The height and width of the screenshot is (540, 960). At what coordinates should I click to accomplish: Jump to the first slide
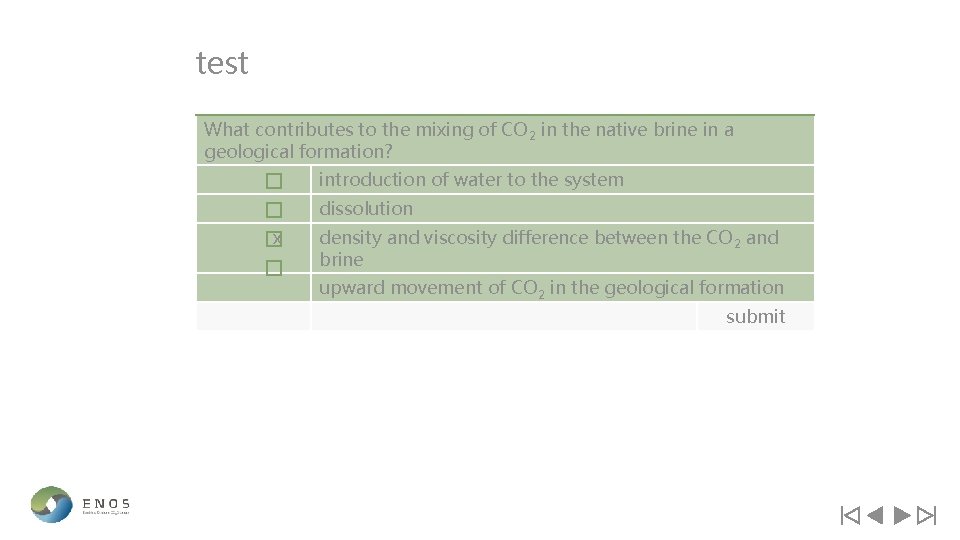(850, 516)
